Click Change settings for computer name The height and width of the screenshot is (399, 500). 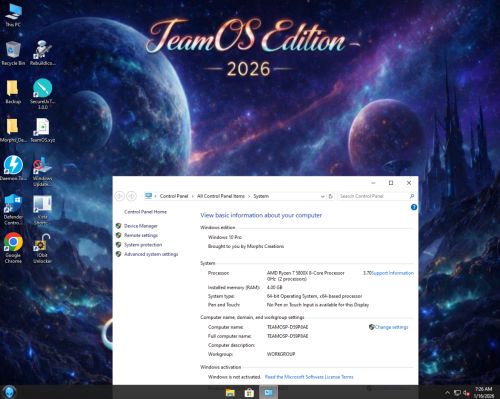[x=391, y=327]
